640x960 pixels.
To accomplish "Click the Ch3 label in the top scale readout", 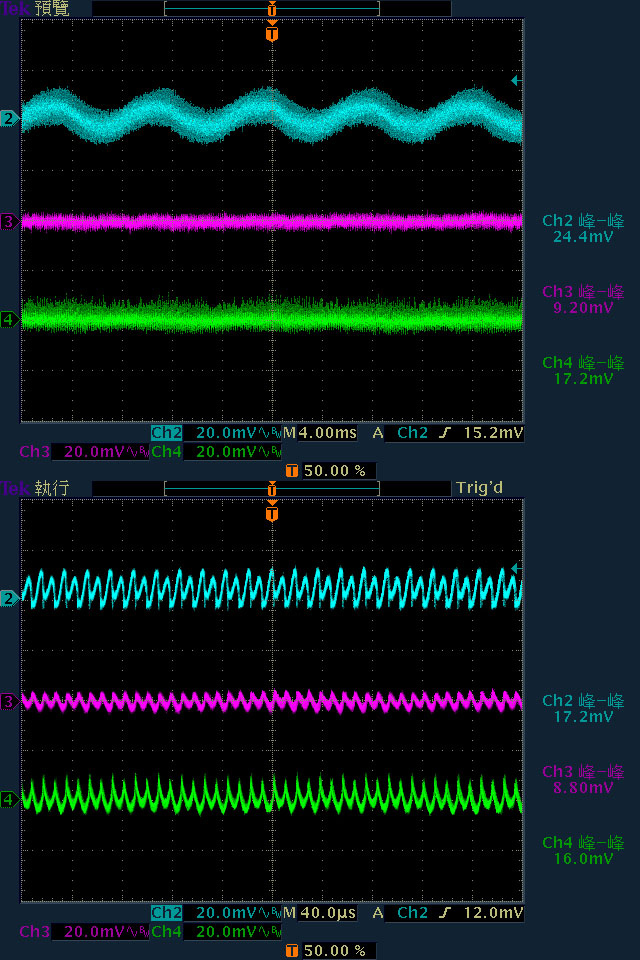I will click(34, 452).
